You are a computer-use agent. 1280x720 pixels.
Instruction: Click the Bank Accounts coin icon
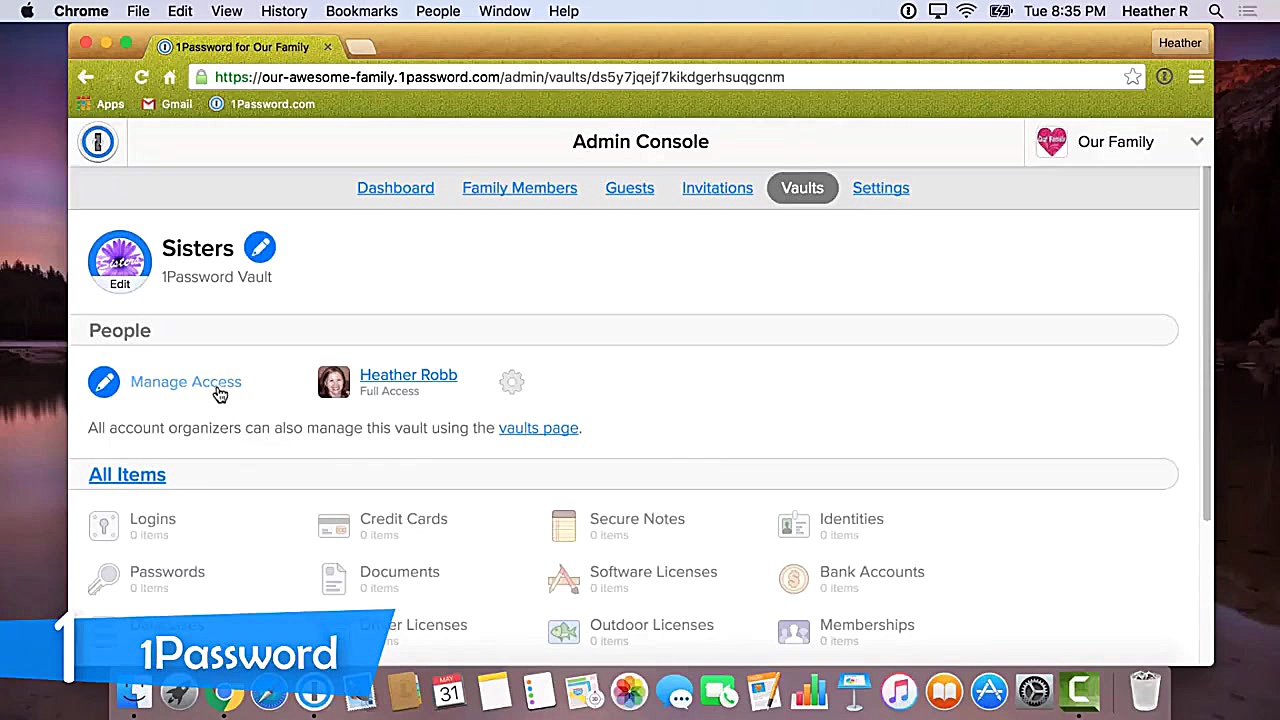coord(794,578)
